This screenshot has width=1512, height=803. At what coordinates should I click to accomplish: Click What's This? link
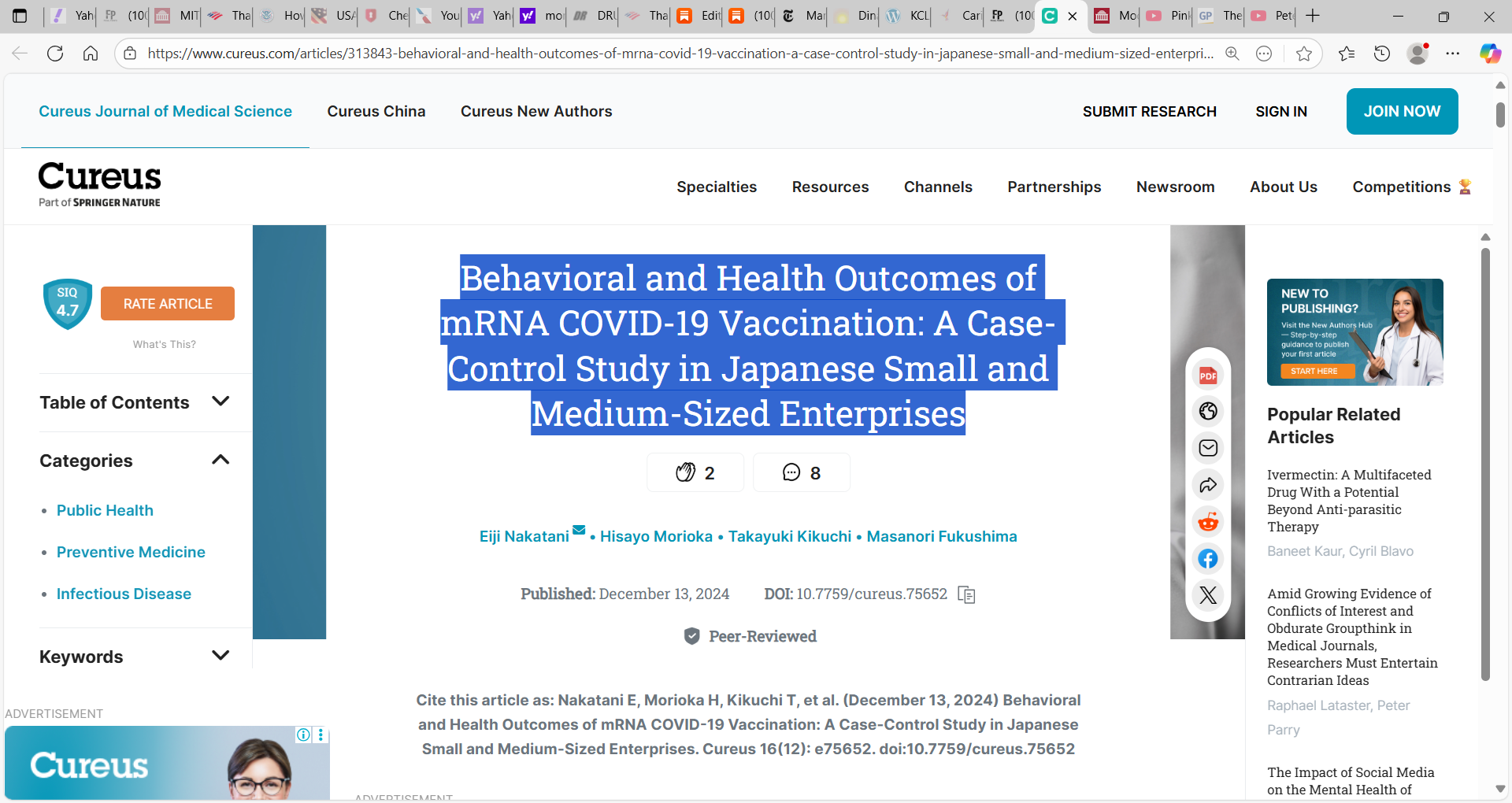pyautogui.click(x=165, y=344)
